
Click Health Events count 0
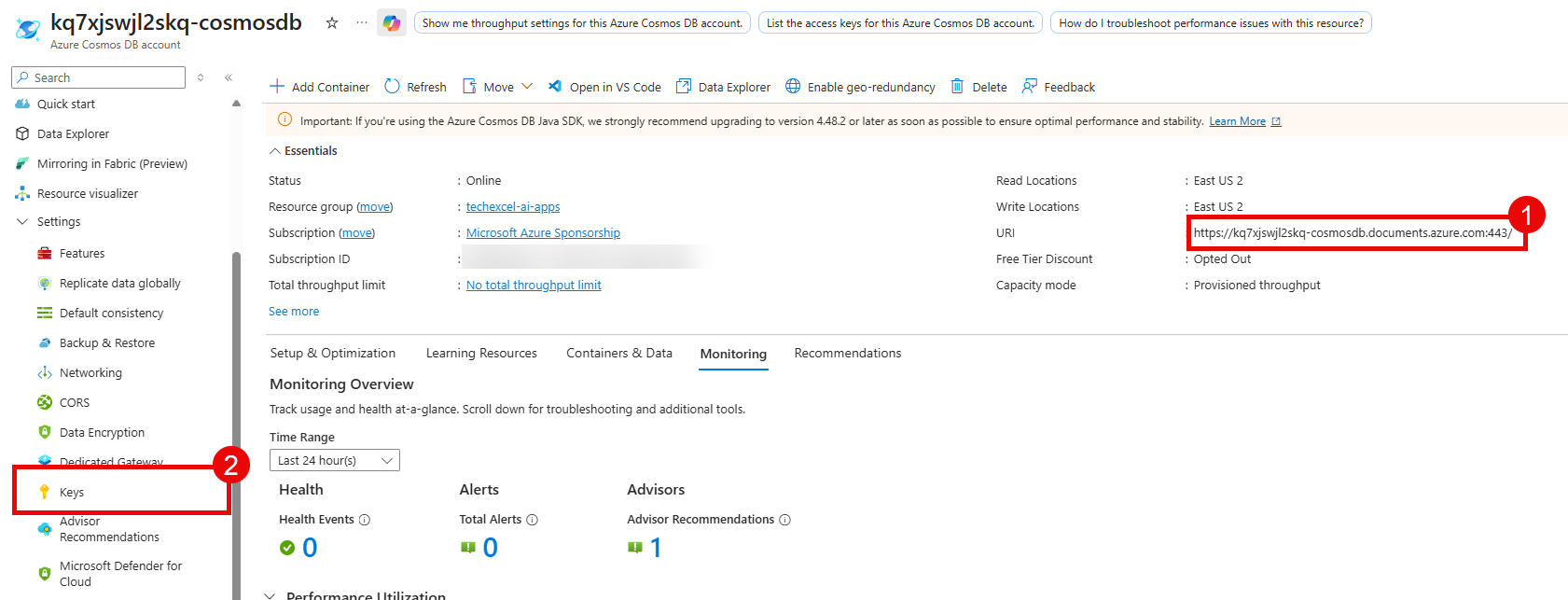click(x=310, y=548)
